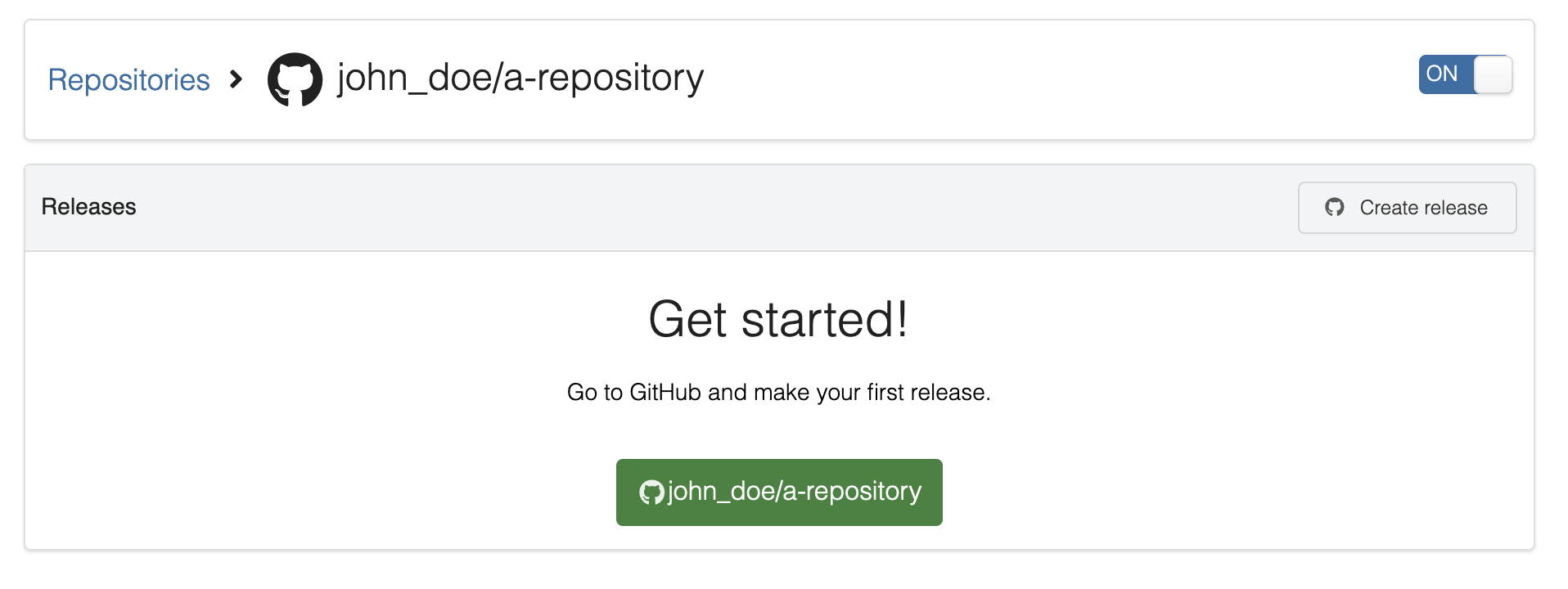The image size is (1568, 589).
Task: Click the white handle of the ON switch
Action: coord(1493,74)
